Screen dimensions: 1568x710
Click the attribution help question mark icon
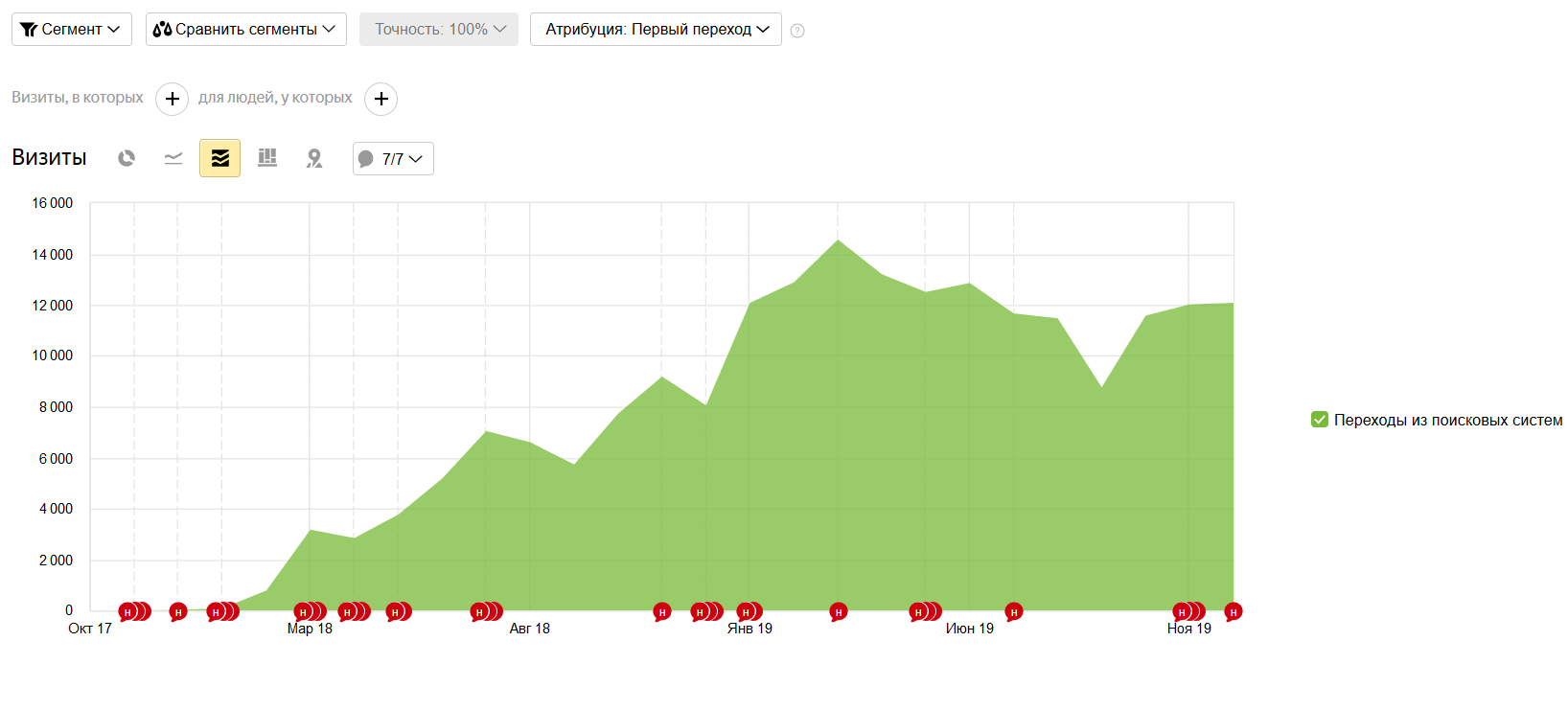(797, 31)
